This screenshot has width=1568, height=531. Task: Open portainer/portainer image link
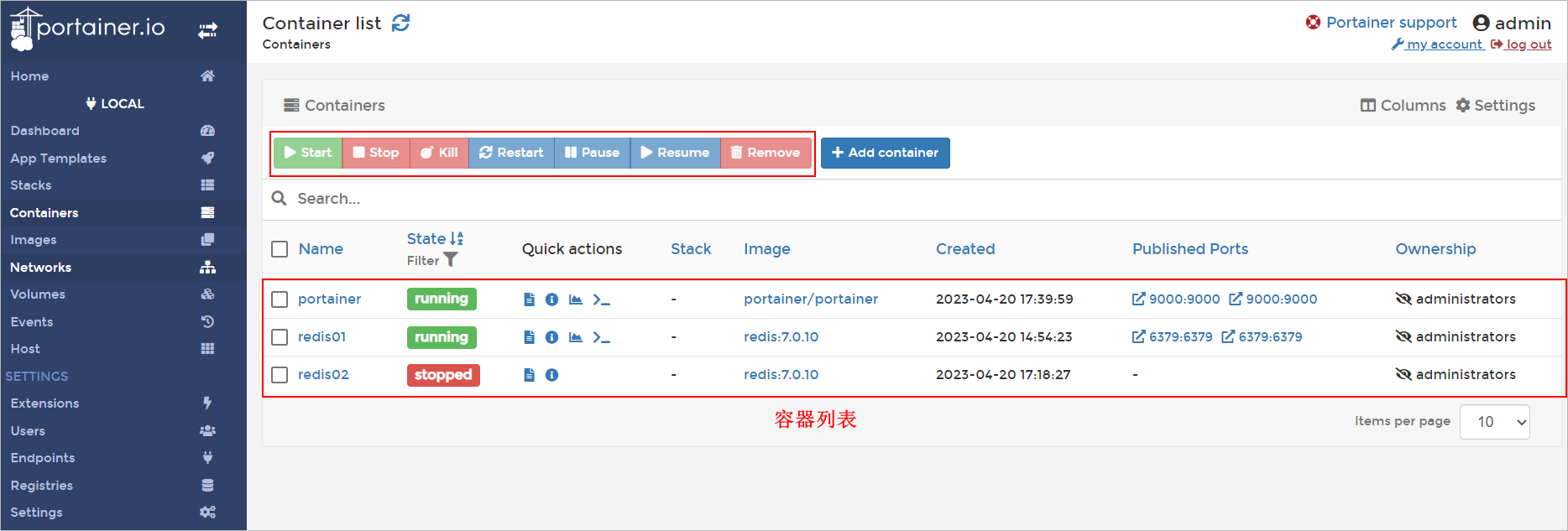tap(811, 299)
